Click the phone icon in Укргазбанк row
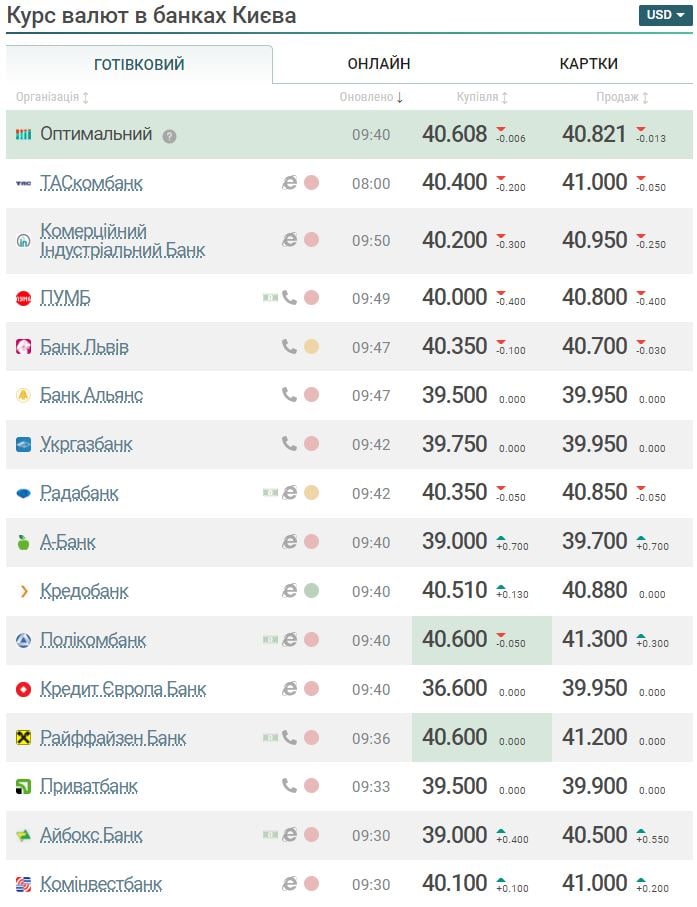This screenshot has height=907, width=697. pyautogui.click(x=289, y=443)
